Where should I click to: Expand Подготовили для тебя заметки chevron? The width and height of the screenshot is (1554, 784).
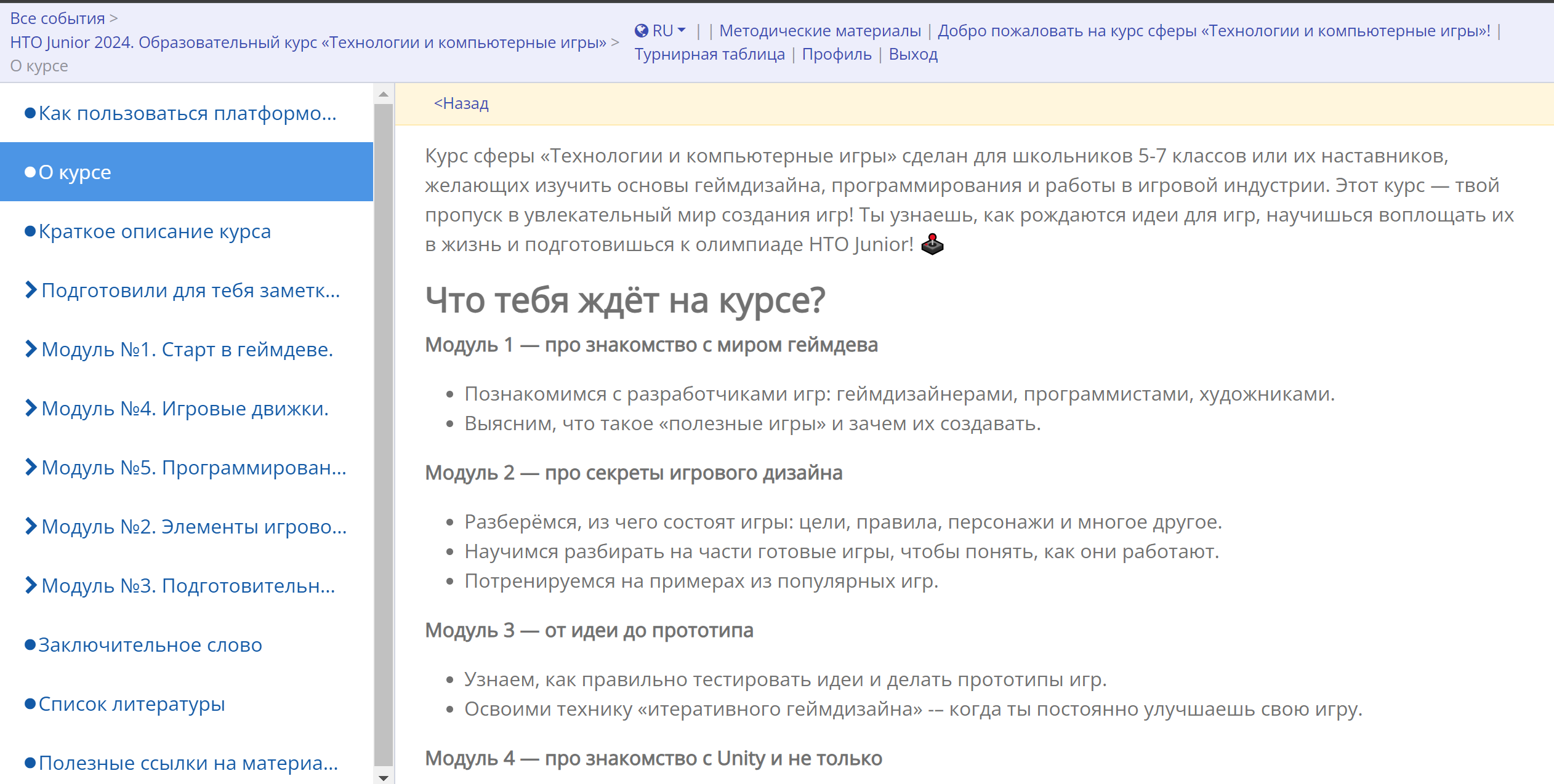coord(31,290)
